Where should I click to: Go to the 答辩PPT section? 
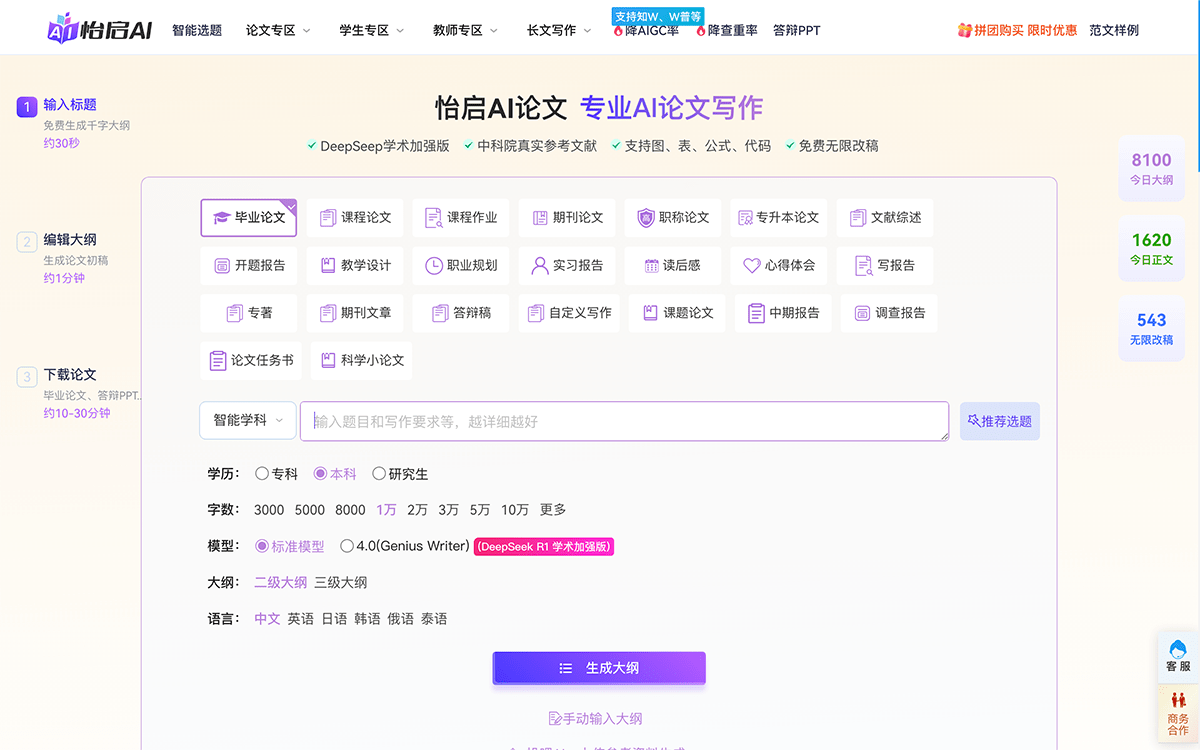point(797,30)
